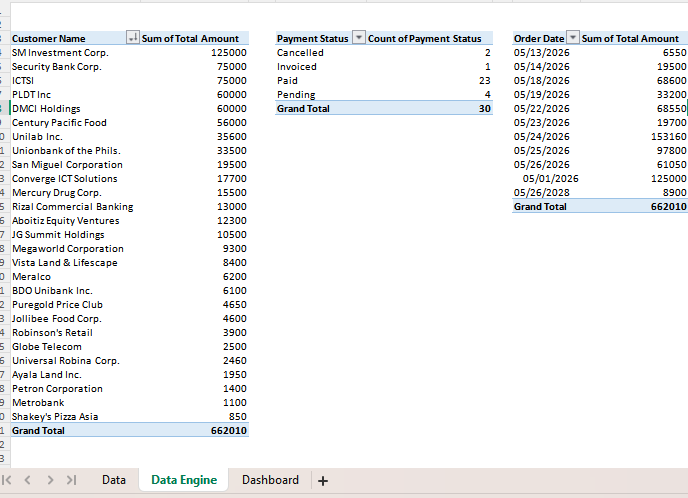Switch to the Data sheet tab
The width and height of the screenshot is (688, 498).
tap(114, 480)
